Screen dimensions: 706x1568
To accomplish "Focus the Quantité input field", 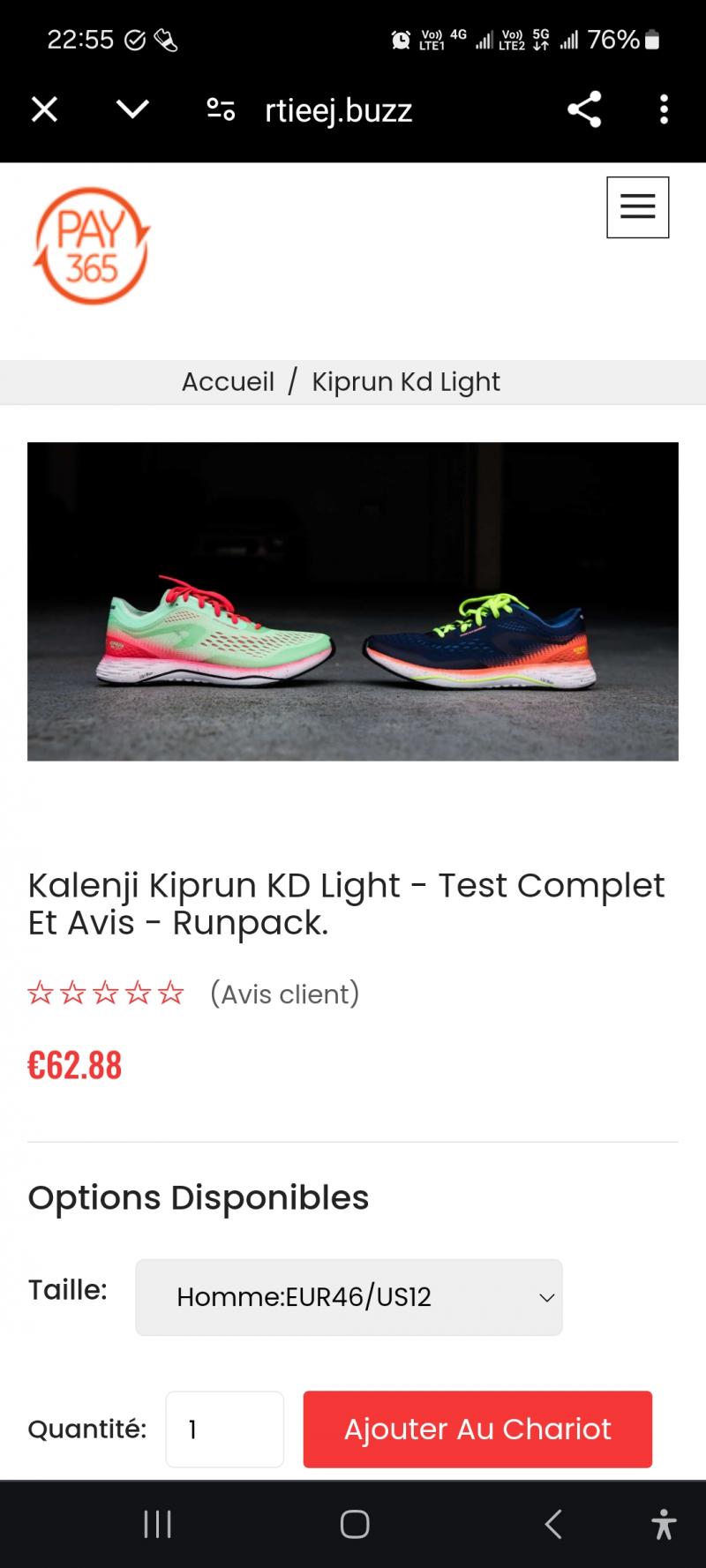I will tap(224, 1429).
